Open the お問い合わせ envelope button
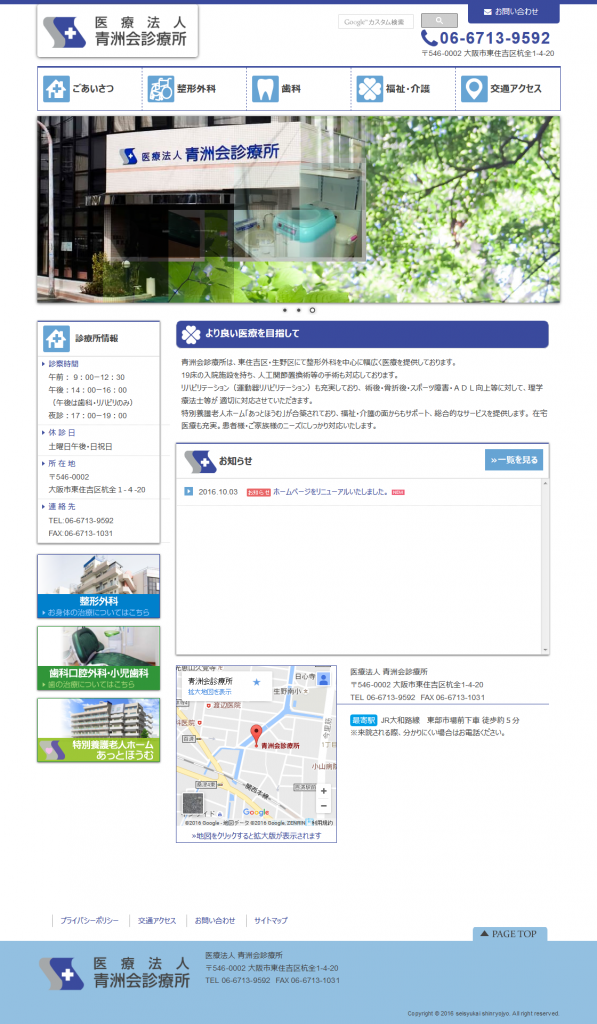597x1024 pixels. 513,12
